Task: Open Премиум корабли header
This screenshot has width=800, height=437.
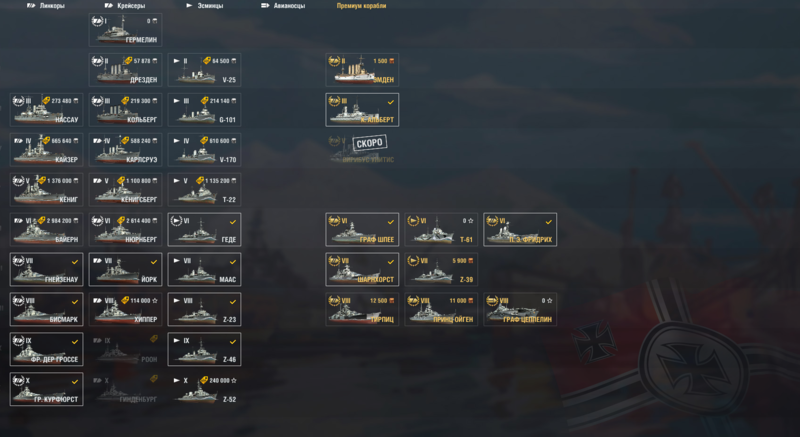Action: (361, 6)
